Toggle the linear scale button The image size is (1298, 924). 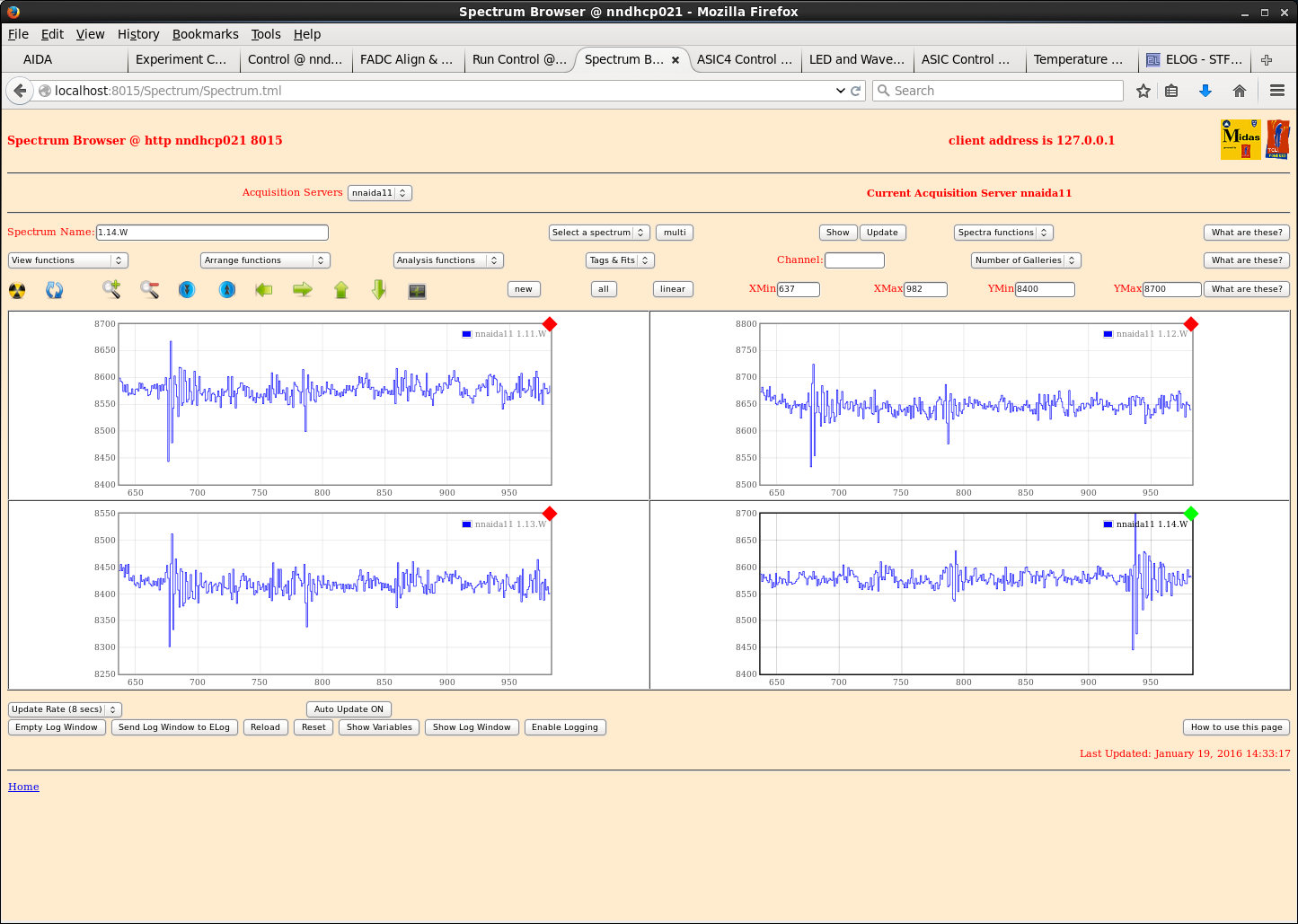tap(672, 289)
